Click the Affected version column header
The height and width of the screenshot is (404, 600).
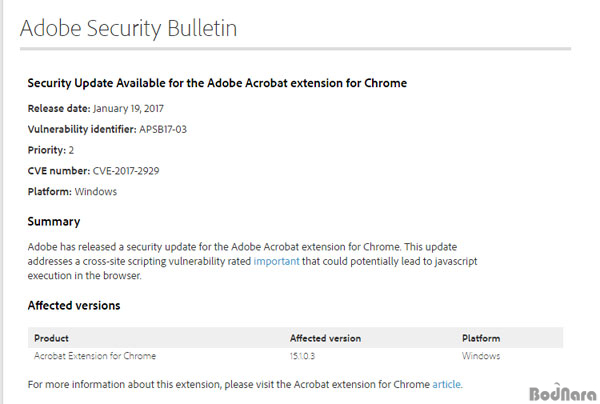click(x=325, y=338)
